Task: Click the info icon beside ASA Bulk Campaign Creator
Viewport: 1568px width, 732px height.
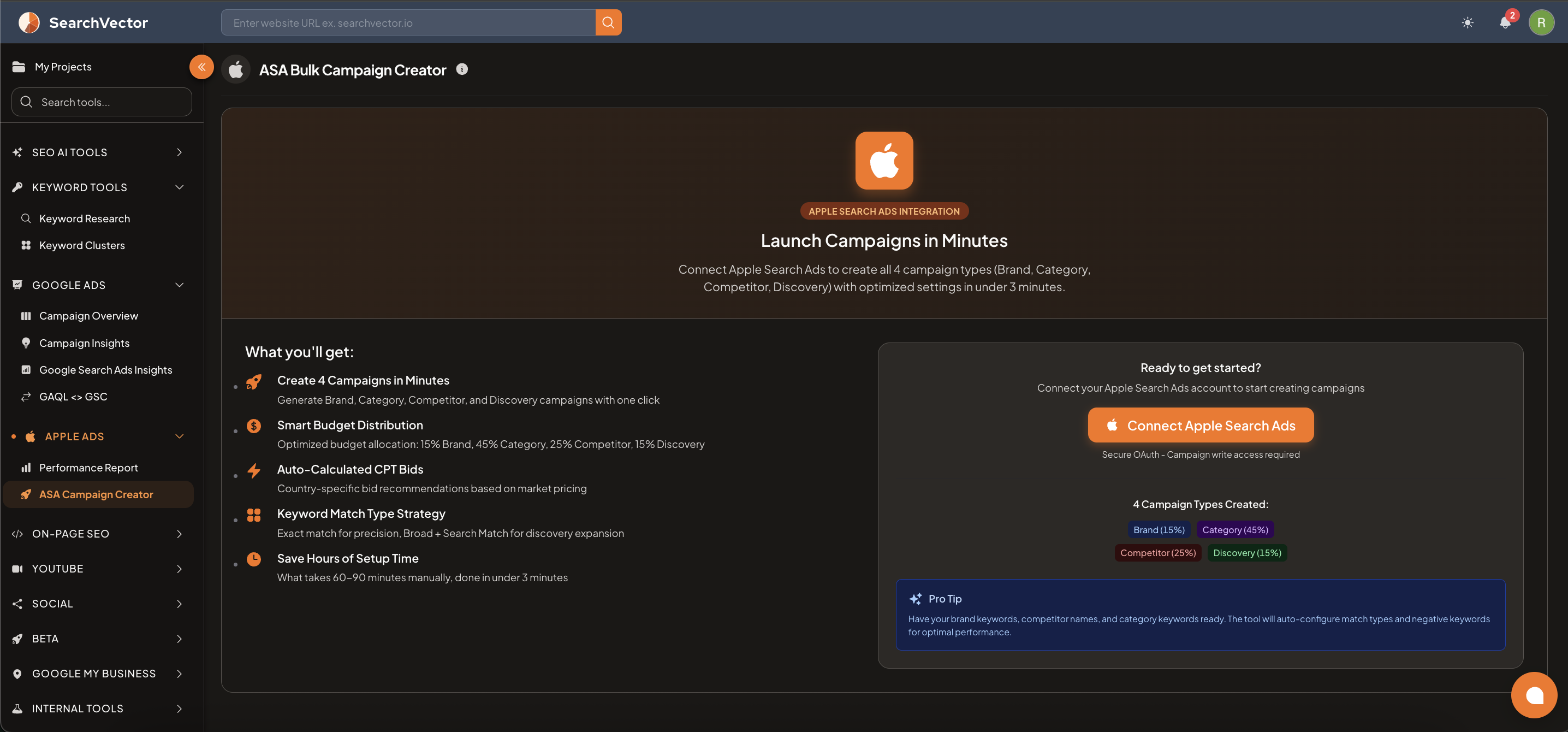Action: click(462, 69)
